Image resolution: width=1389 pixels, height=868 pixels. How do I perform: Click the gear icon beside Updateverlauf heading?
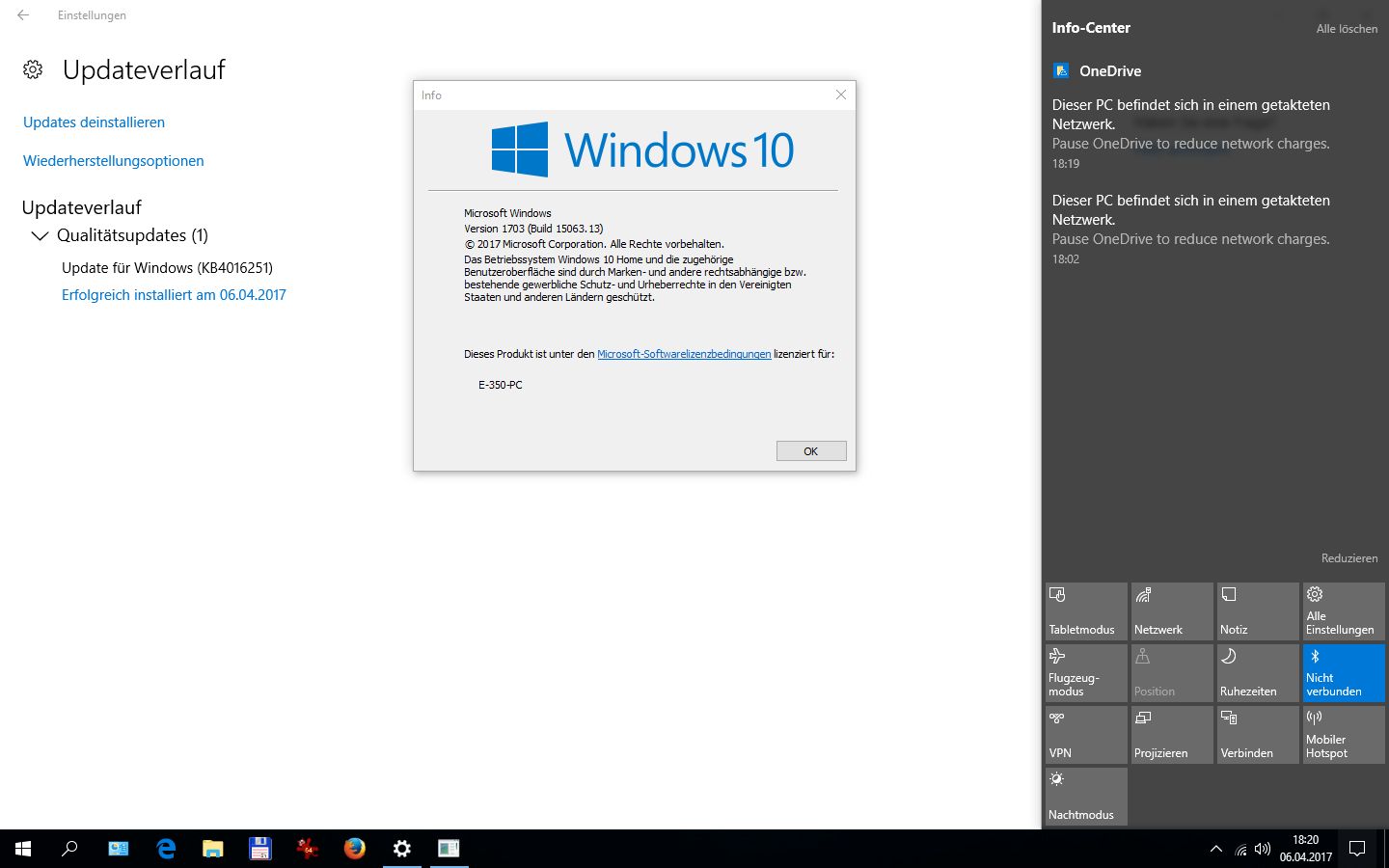click(33, 69)
